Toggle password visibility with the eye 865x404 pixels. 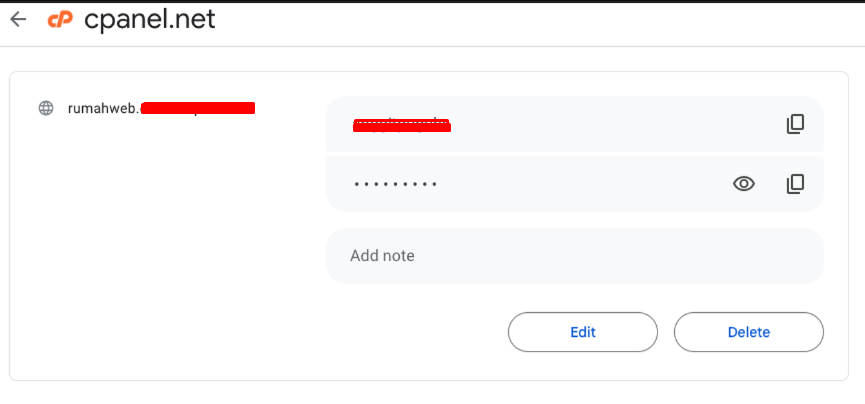pos(744,184)
